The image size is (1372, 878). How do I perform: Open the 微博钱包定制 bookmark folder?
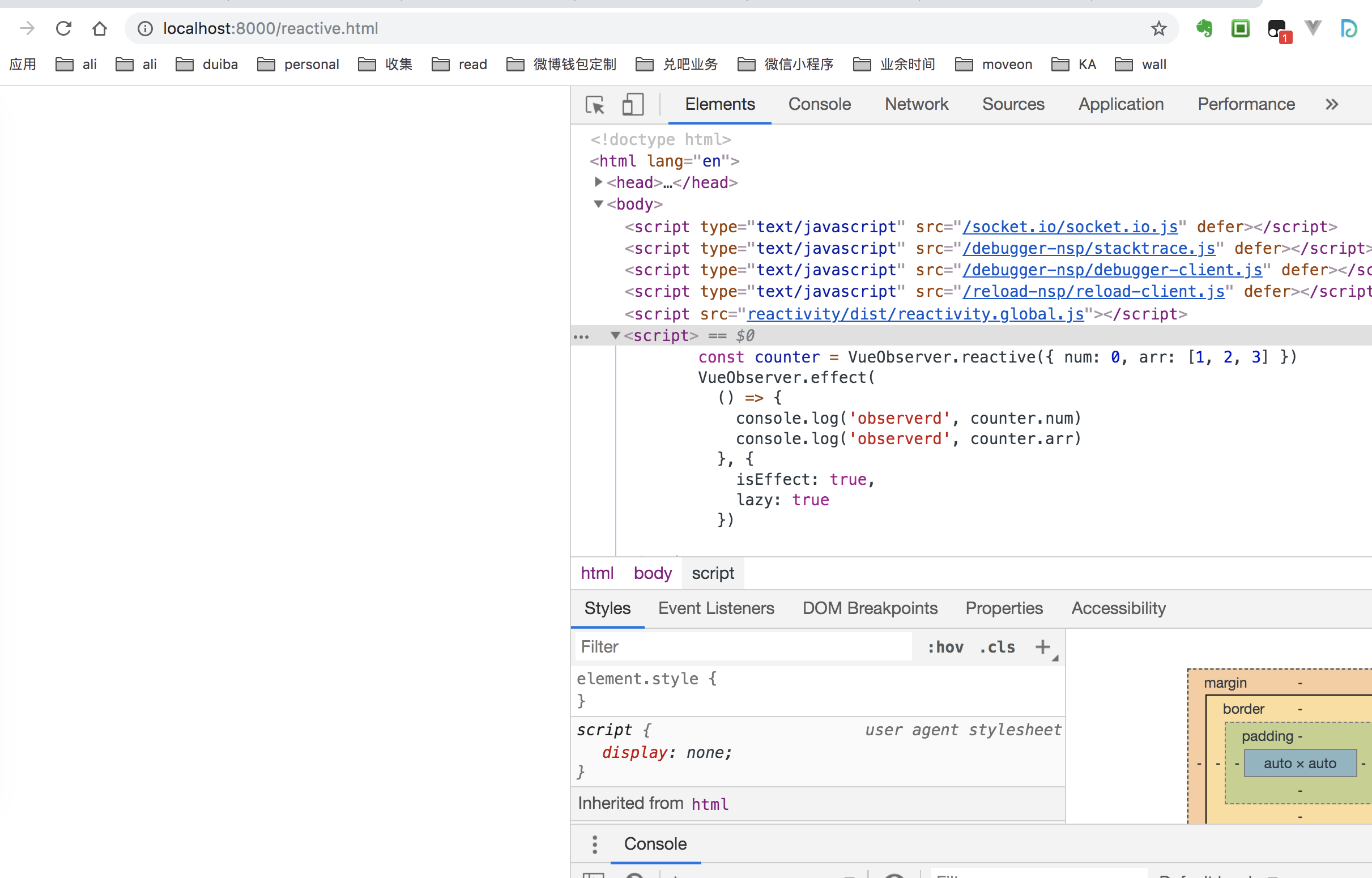(x=561, y=65)
